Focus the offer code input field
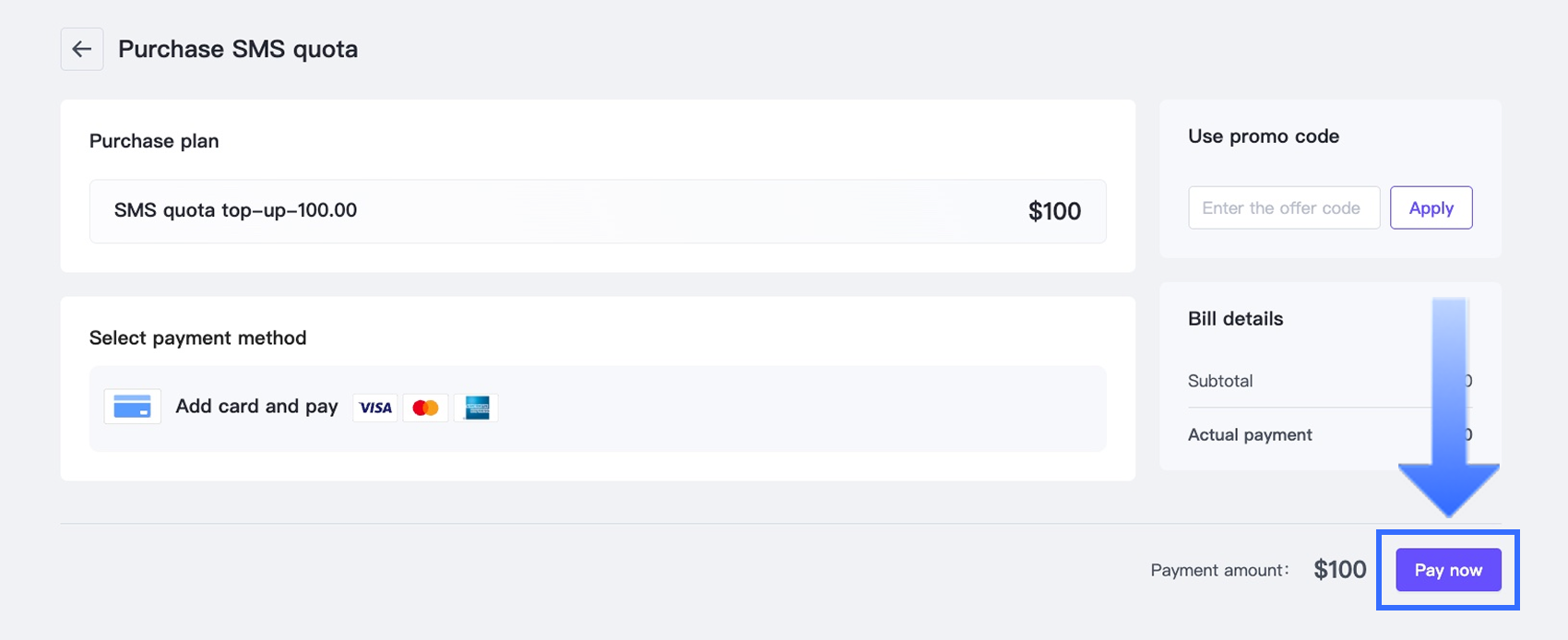The height and width of the screenshot is (640, 1568). pos(1283,208)
